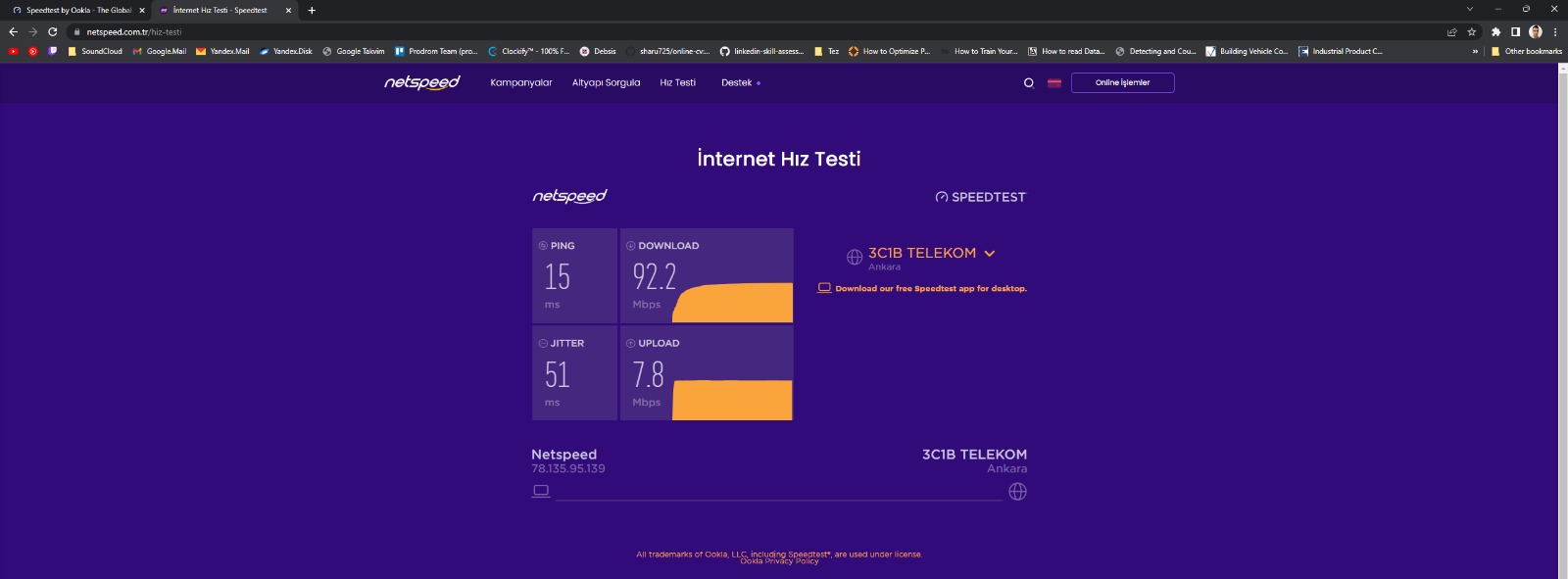Open the Prodrom Team bookmark
Viewport: 1568px width, 579px height.
coord(436,51)
